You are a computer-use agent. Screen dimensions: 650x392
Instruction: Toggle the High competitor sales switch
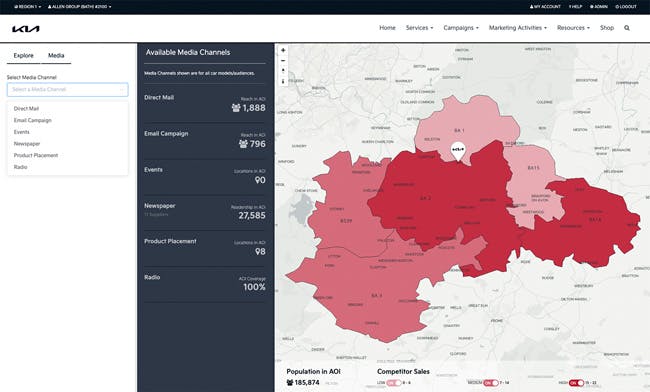[576, 383]
